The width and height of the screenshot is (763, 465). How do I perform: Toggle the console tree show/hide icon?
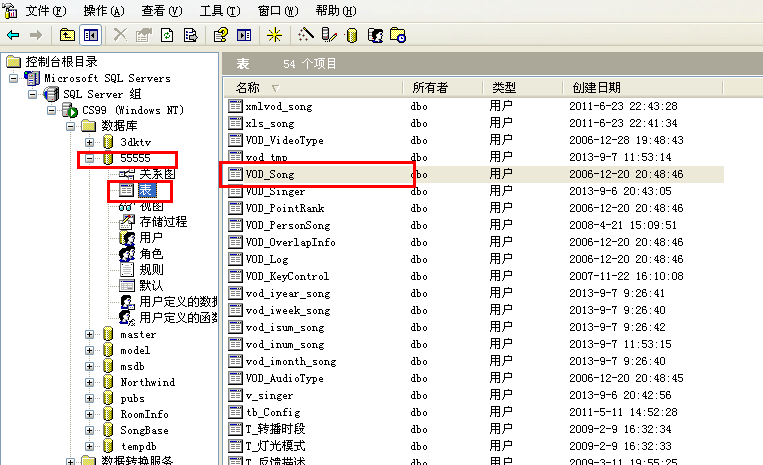point(91,35)
